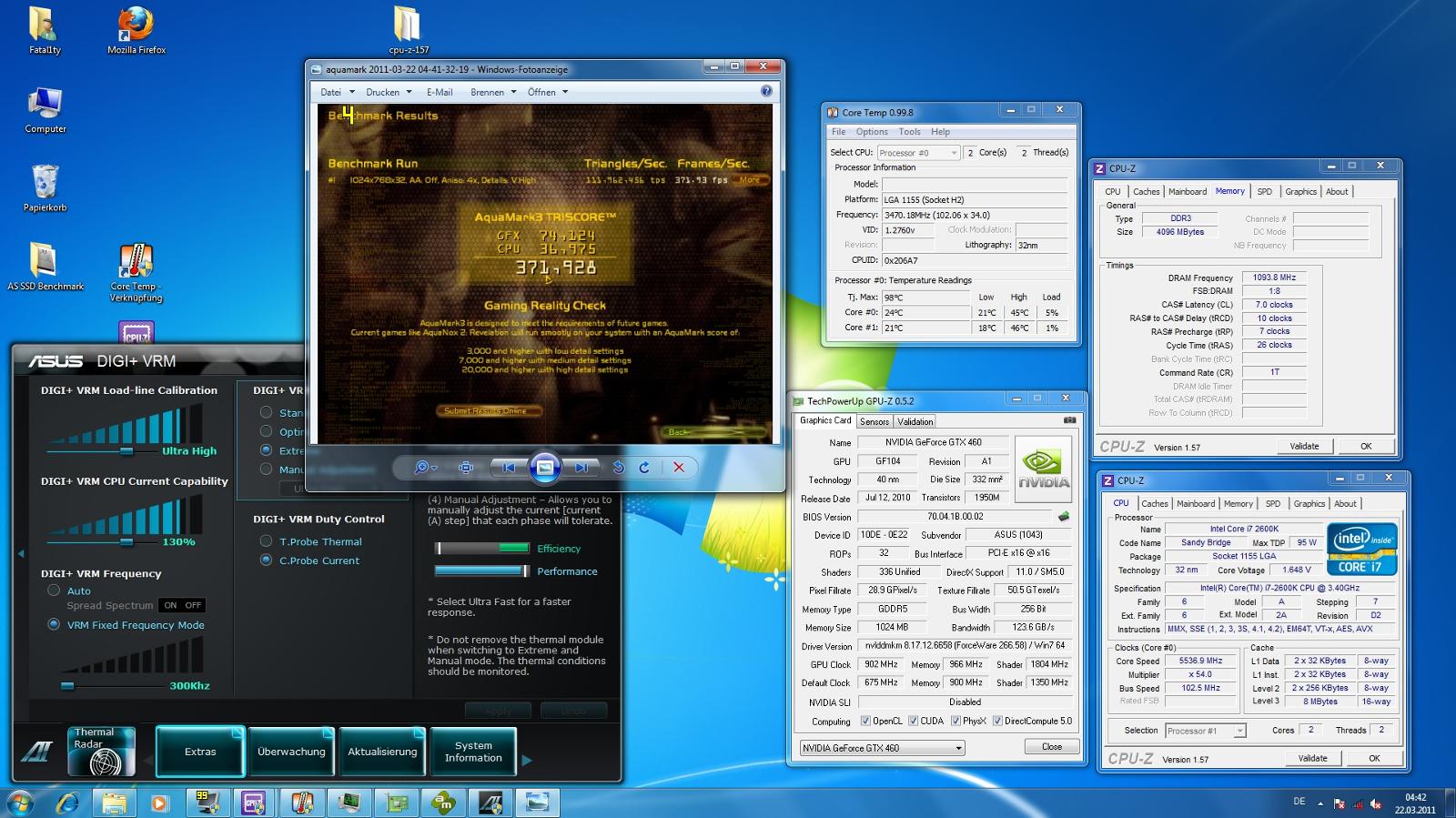This screenshot has width=1456, height=818.
Task: Open the Select CPU dropdown in Core Temp
Action: [918, 153]
